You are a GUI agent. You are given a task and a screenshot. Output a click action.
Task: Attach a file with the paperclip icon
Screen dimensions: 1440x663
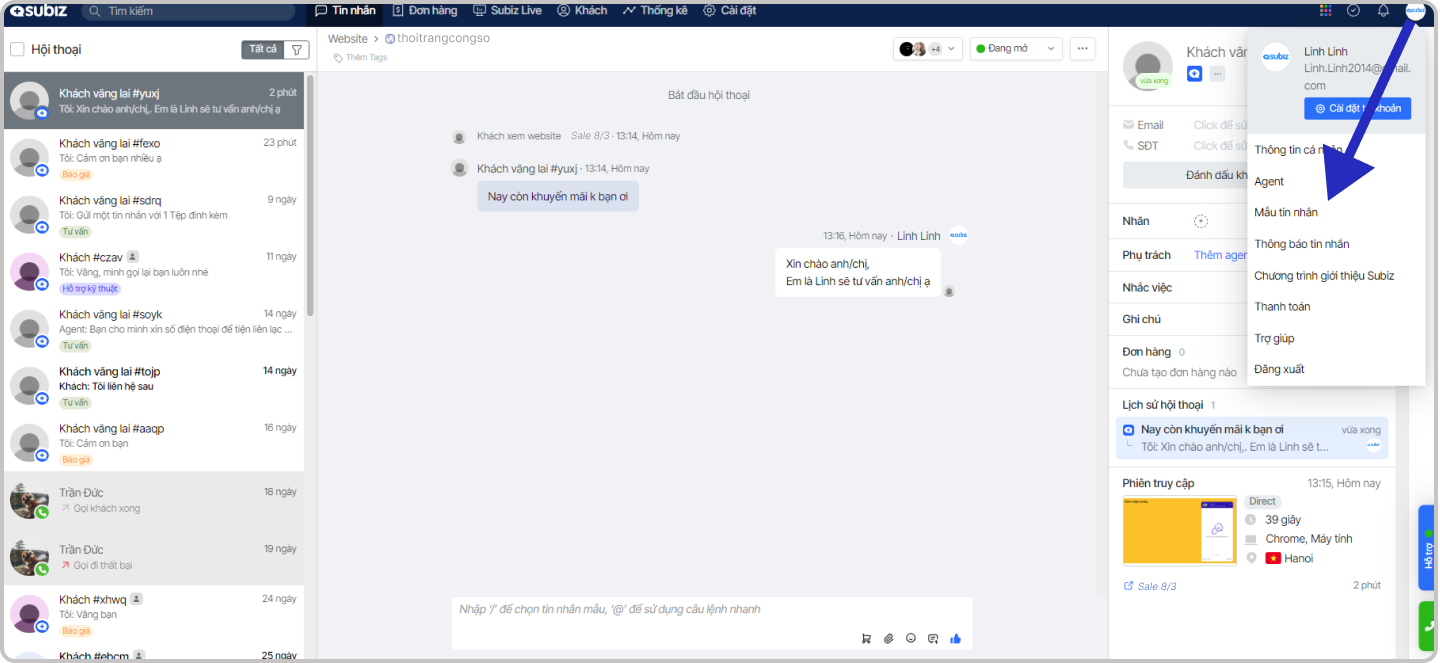coord(888,639)
